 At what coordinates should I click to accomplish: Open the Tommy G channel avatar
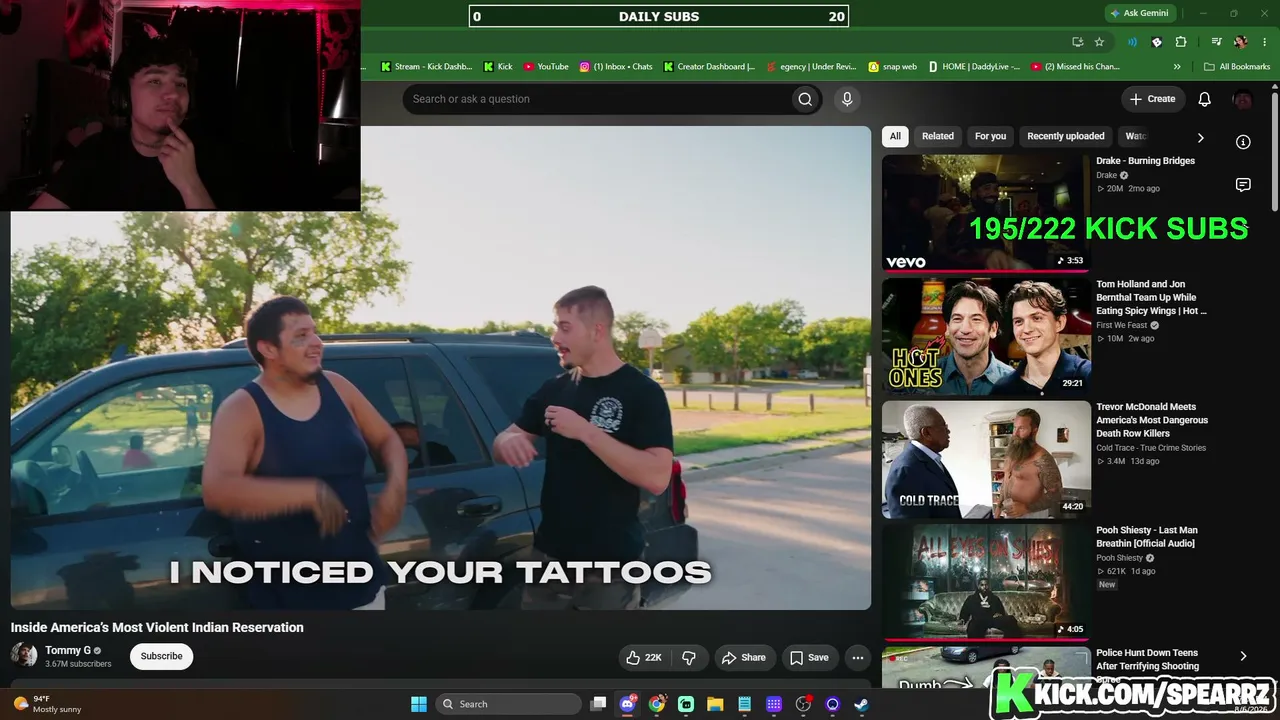point(24,656)
